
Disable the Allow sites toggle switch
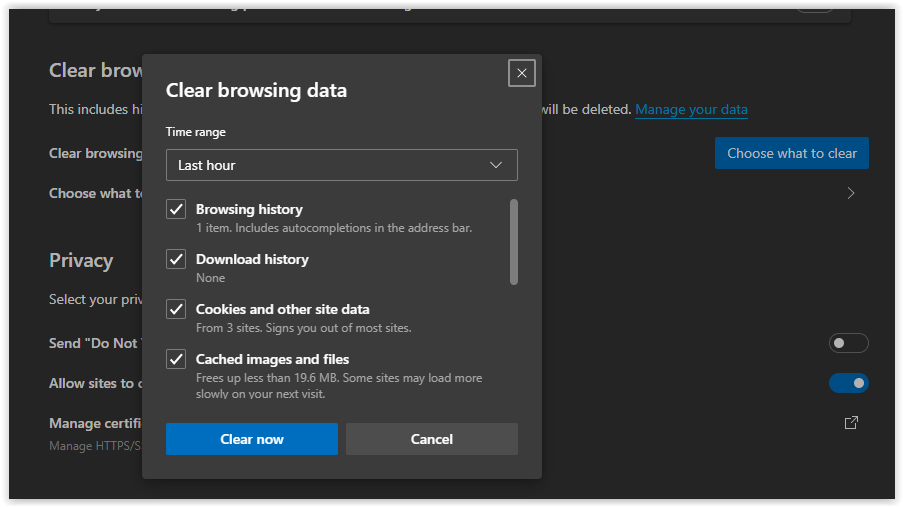pos(848,383)
